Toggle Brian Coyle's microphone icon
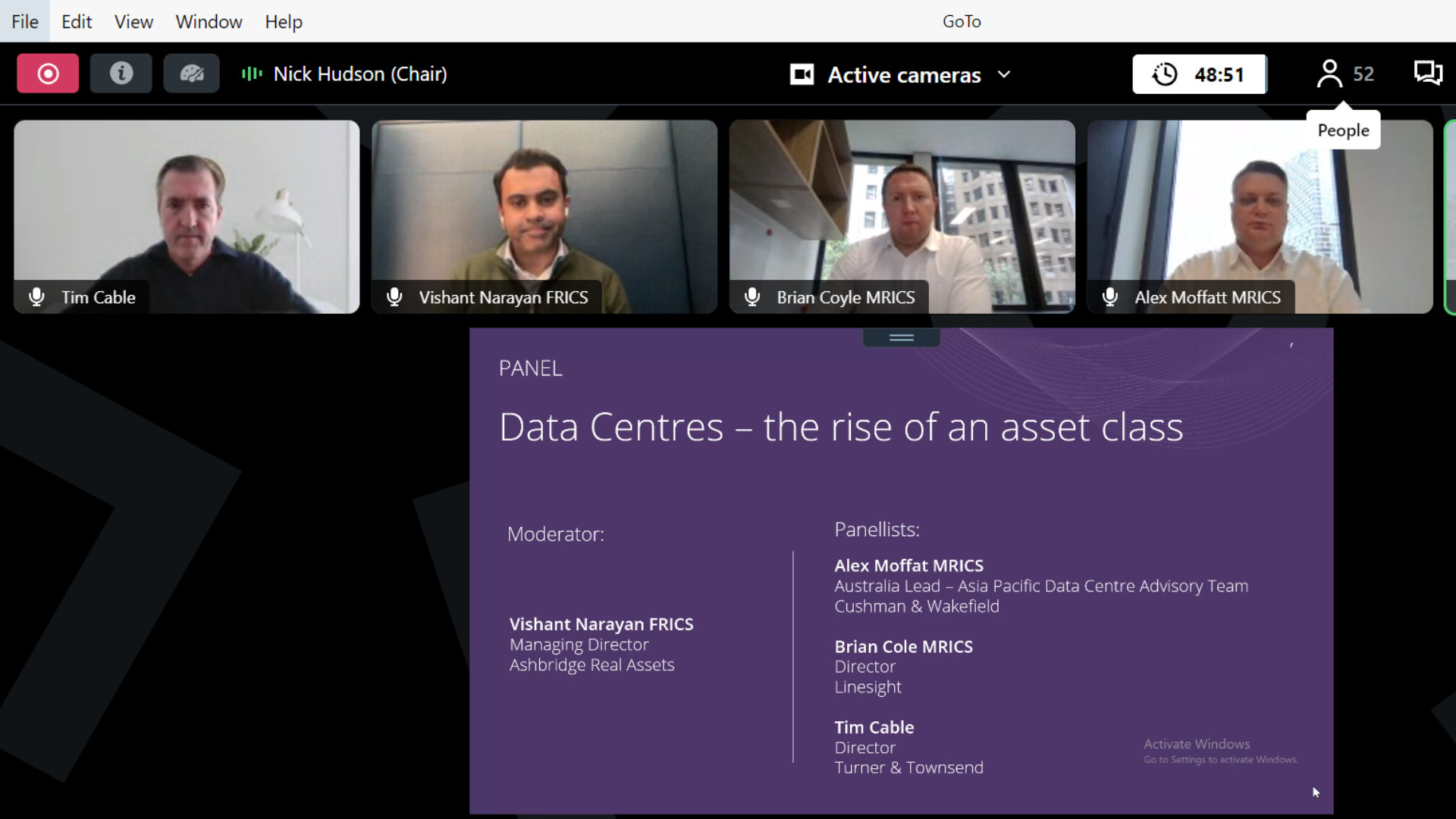The image size is (1456, 819). [752, 297]
